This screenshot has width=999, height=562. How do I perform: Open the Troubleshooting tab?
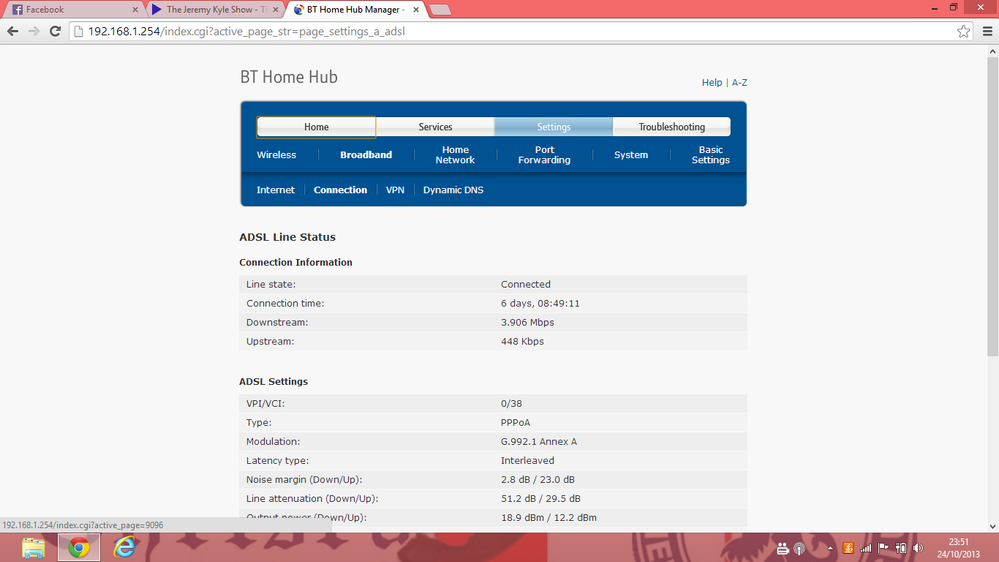coord(672,127)
